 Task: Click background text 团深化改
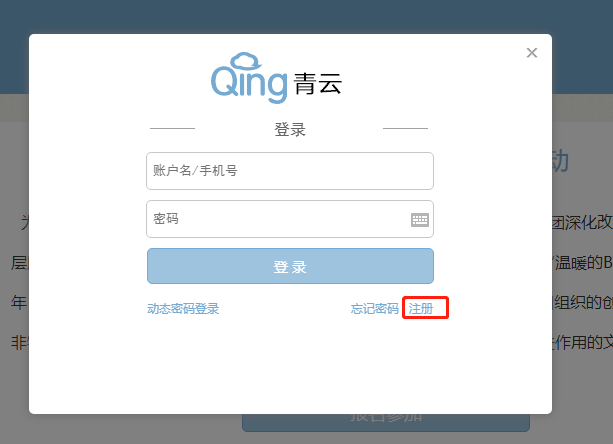[x=583, y=222]
